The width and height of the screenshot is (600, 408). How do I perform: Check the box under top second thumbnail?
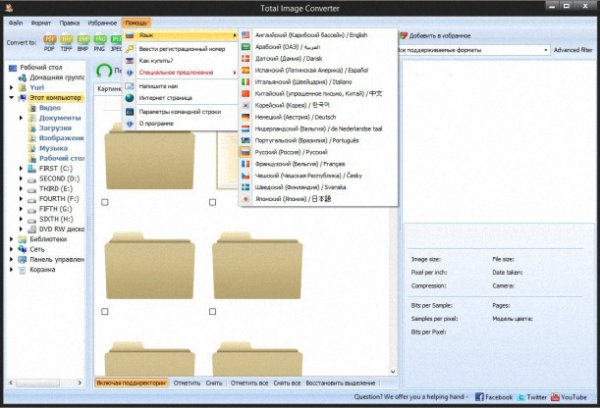(x=212, y=202)
